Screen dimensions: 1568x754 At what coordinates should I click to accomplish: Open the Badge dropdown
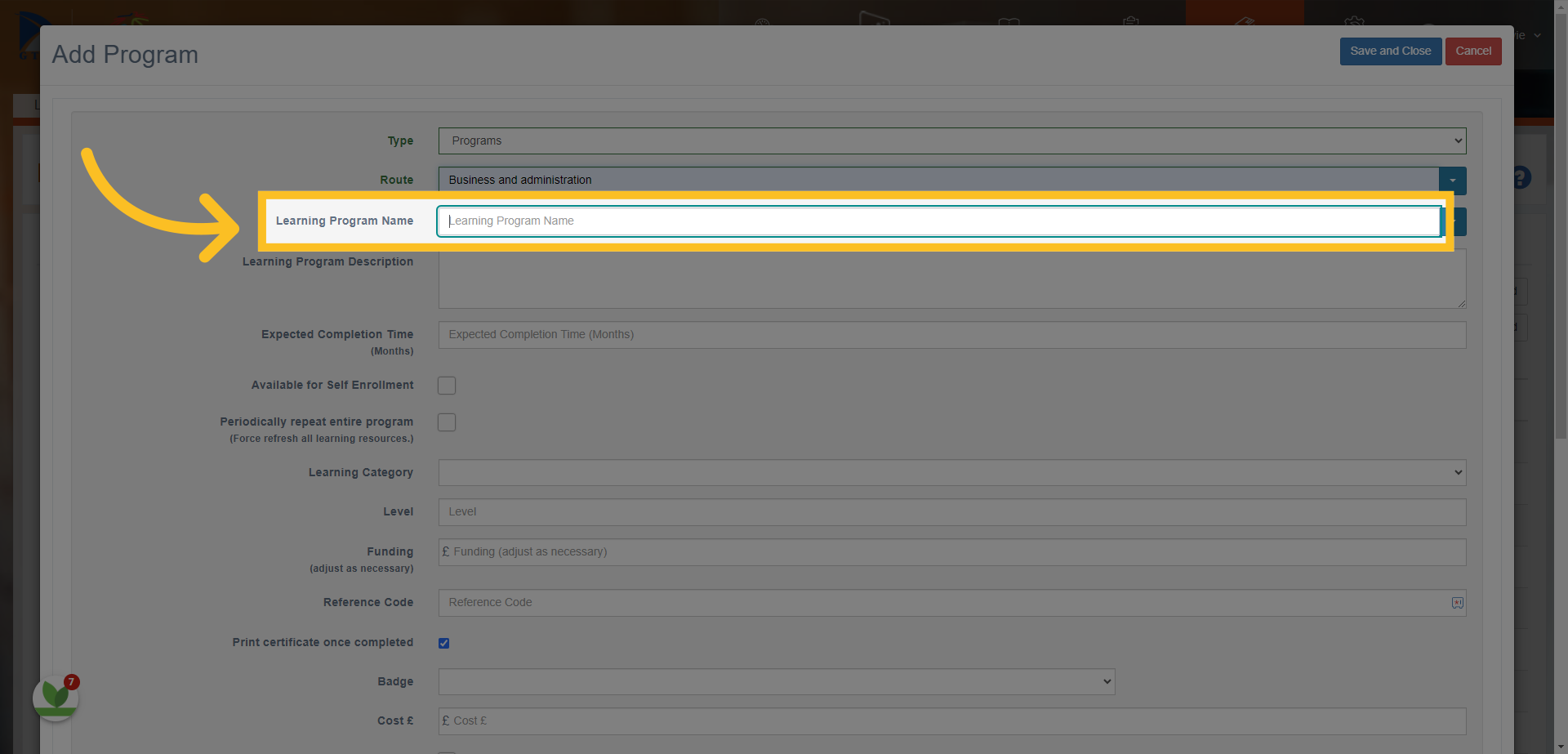[777, 681]
